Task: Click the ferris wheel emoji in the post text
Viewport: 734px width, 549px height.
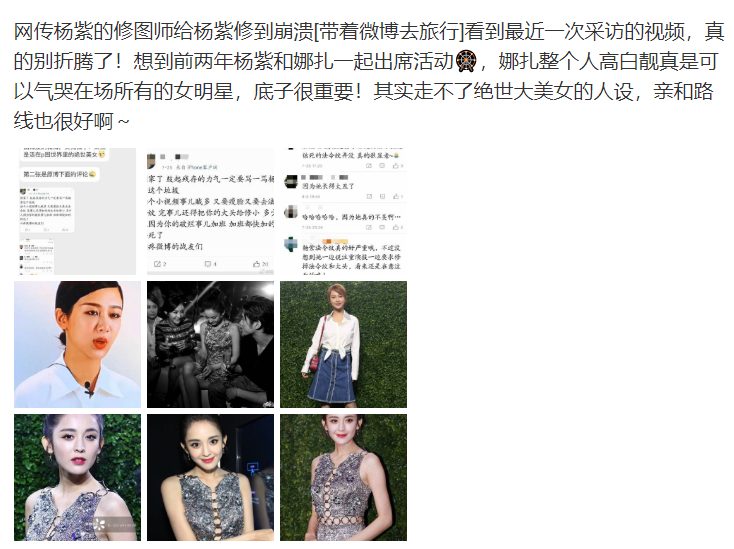Action: (466, 61)
